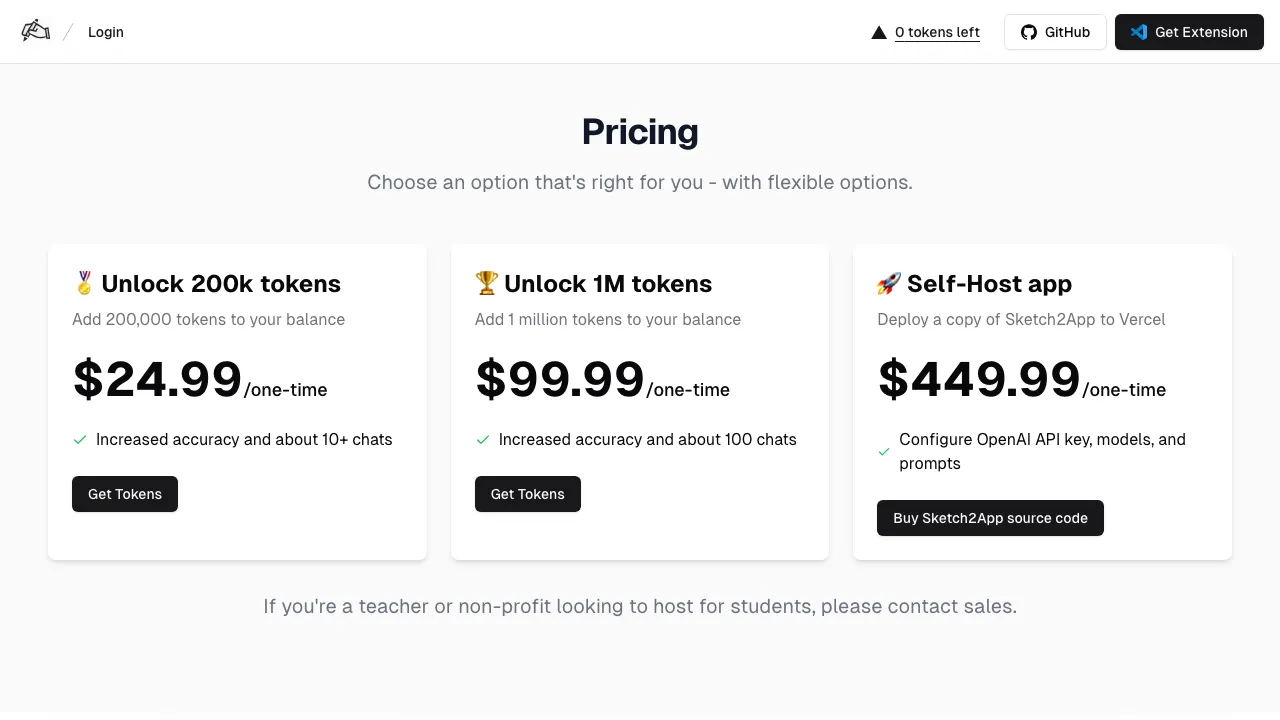Click the medal emoji on 200k plan
Image resolution: width=1280 pixels, height=720 pixels.
click(x=84, y=284)
